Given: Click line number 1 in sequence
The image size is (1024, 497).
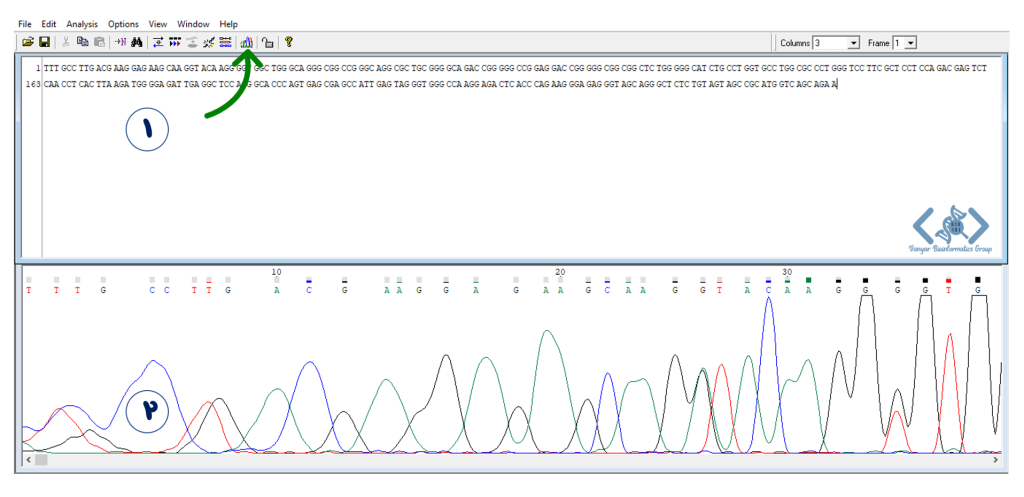Looking at the screenshot, I should (38, 68).
